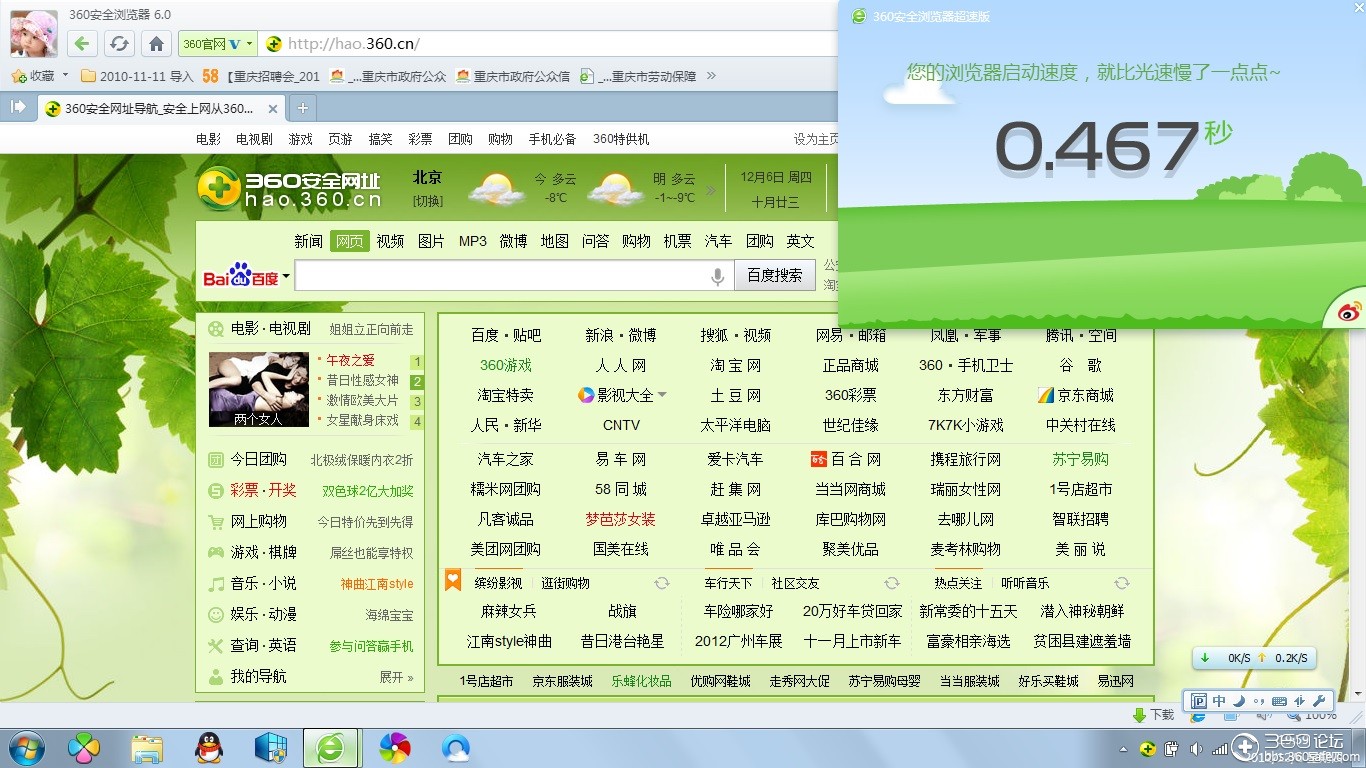Show hidden tray icons arrow
Viewport: 1366px width, 768px height.
click(1123, 749)
